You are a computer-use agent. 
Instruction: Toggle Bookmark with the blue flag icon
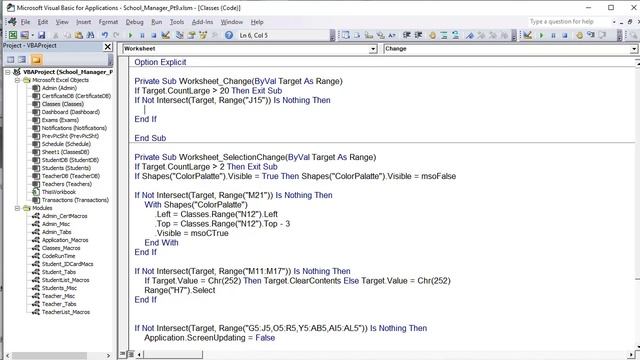(470, 36)
